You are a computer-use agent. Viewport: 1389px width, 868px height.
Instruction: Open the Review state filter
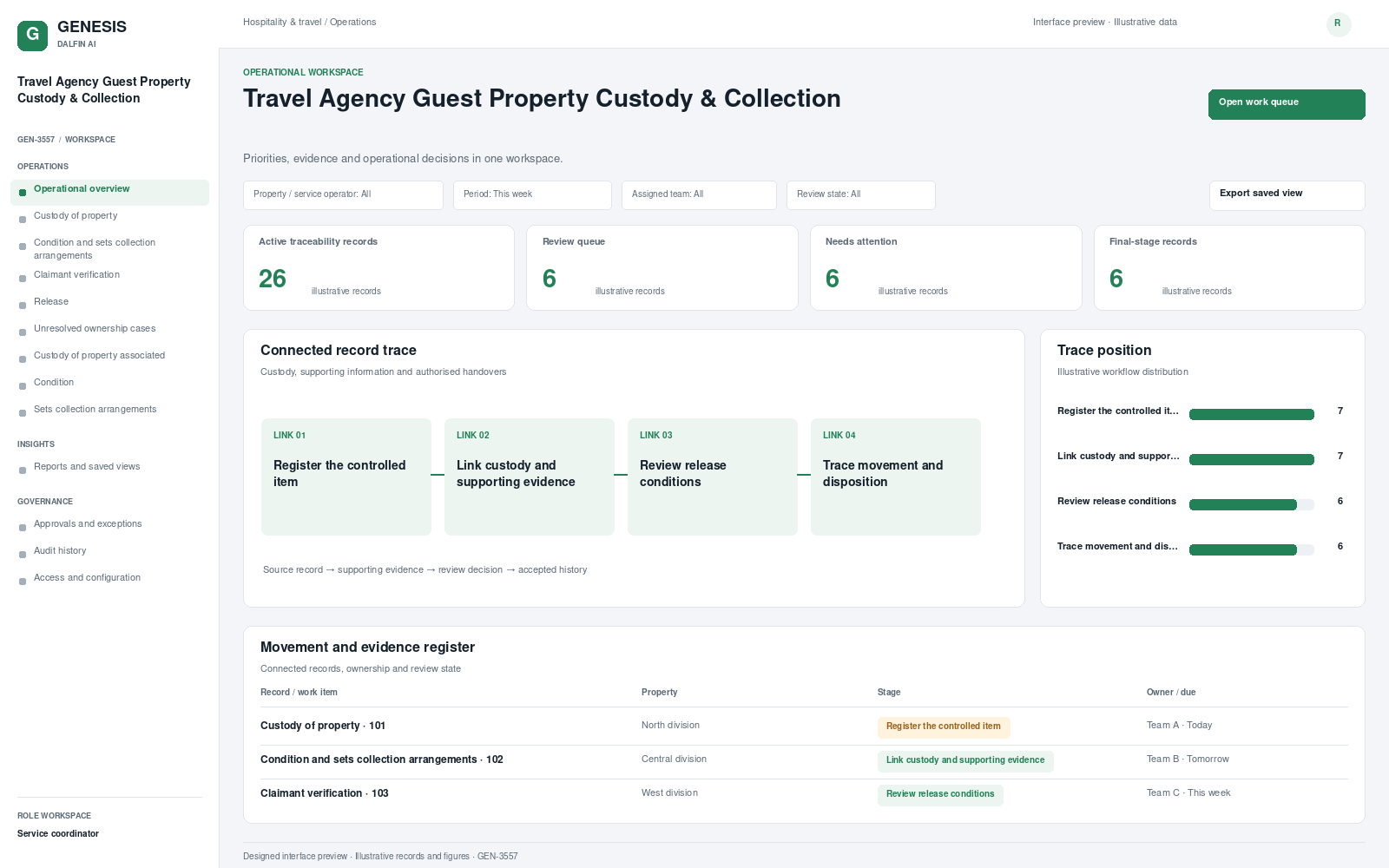[x=861, y=195]
